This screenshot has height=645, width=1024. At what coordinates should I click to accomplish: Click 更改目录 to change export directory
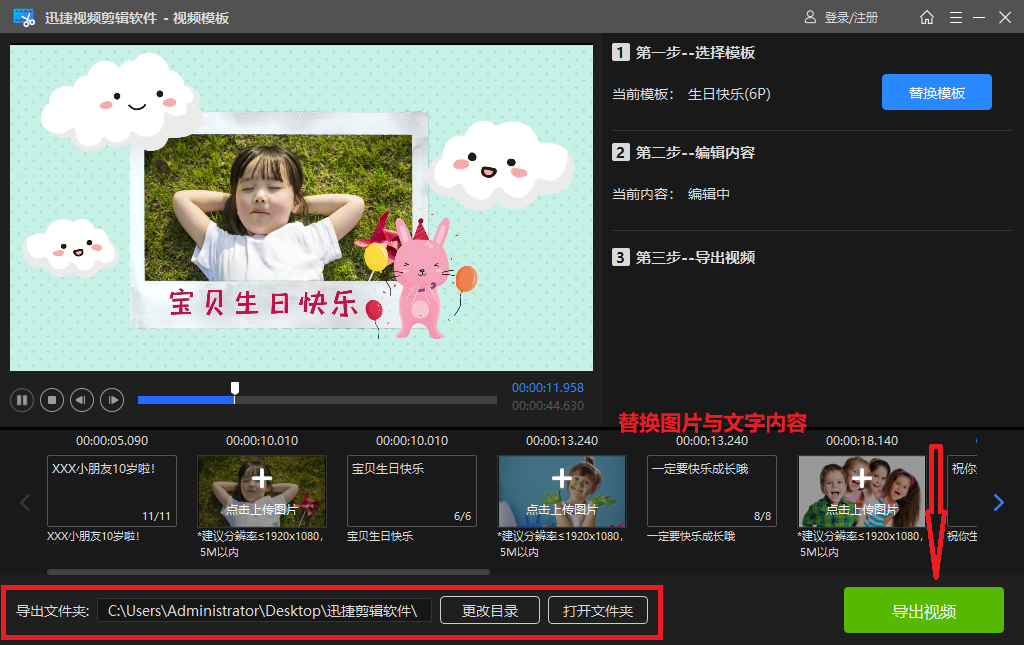click(489, 610)
